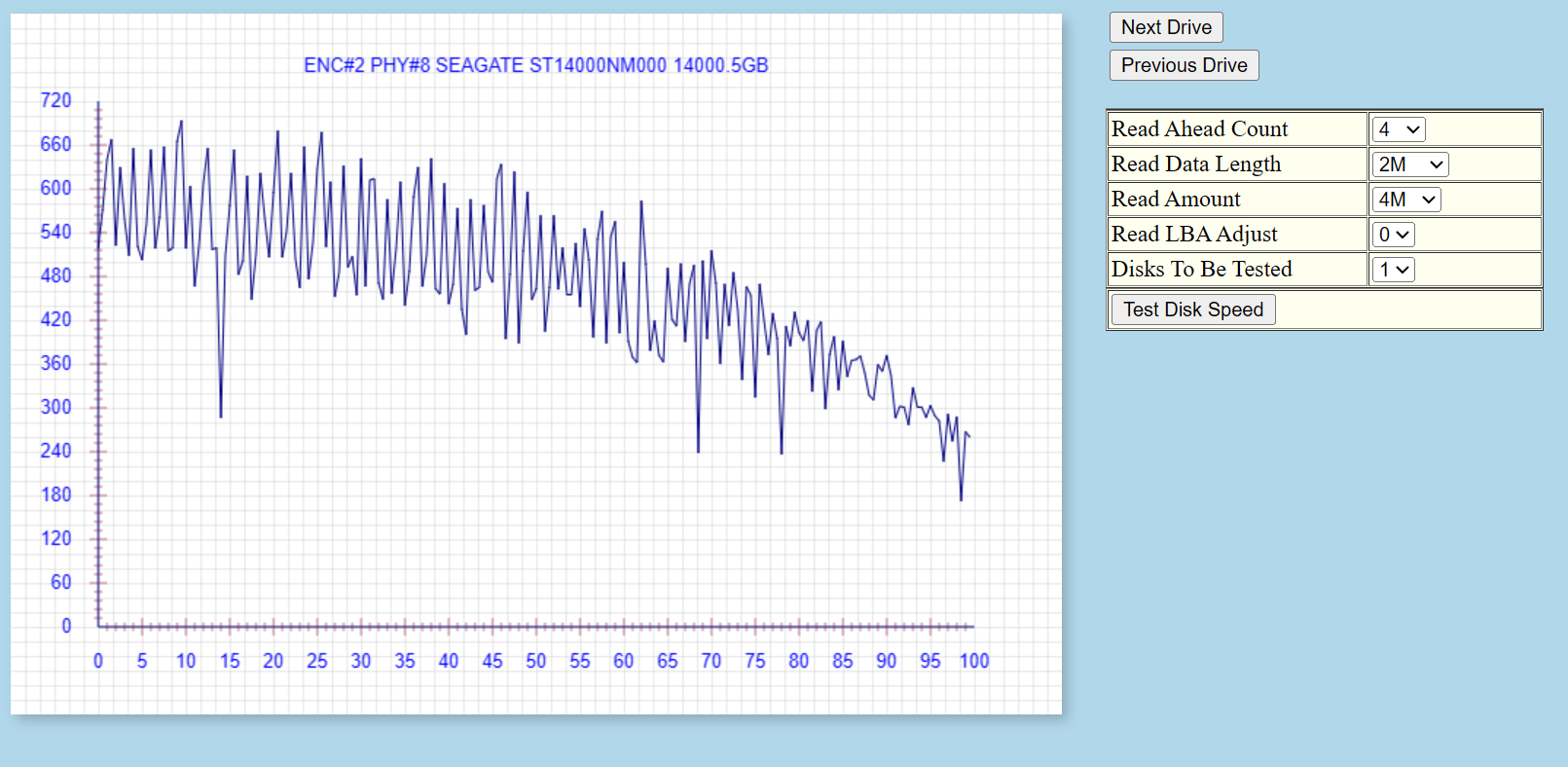Click the 50 tick label on the horizontal axis

click(535, 661)
